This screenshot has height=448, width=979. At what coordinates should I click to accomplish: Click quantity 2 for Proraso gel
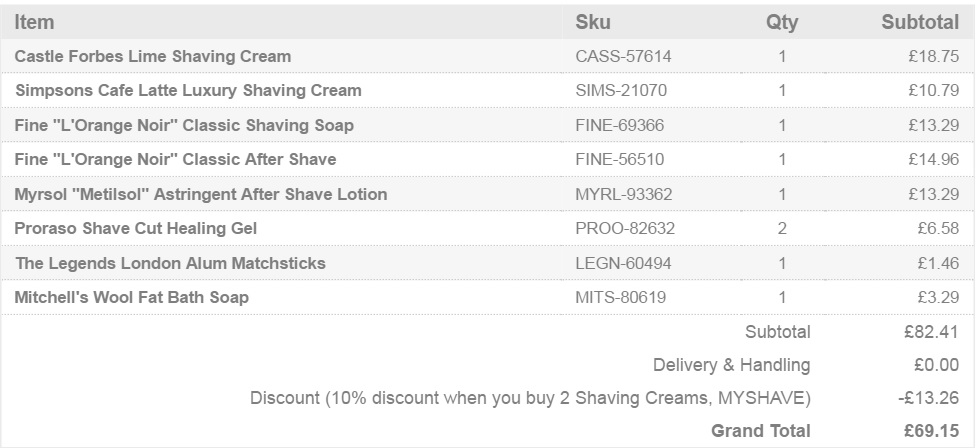pos(782,228)
